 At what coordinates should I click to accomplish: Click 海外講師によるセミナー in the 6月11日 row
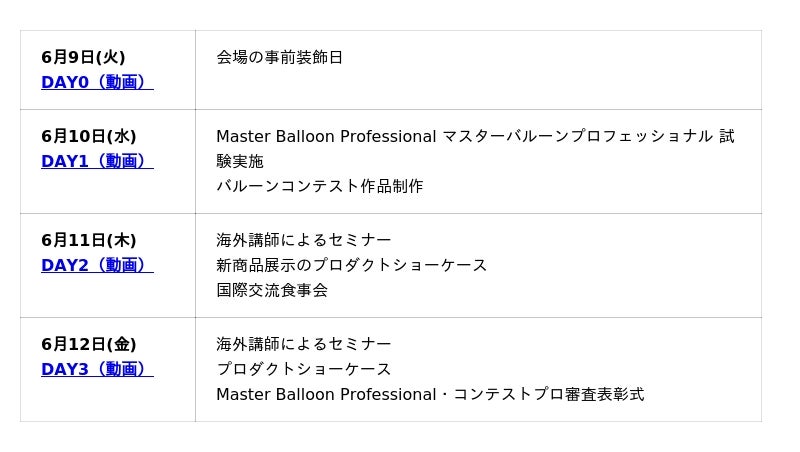[x=304, y=240]
